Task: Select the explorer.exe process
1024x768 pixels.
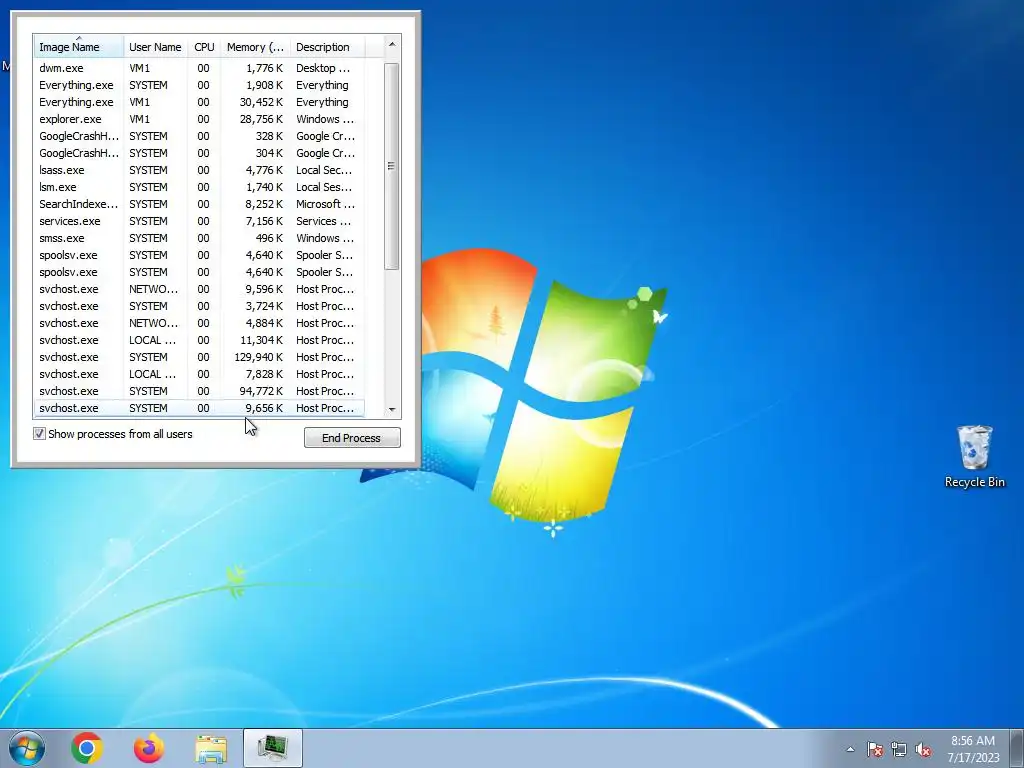Action: click(199, 119)
